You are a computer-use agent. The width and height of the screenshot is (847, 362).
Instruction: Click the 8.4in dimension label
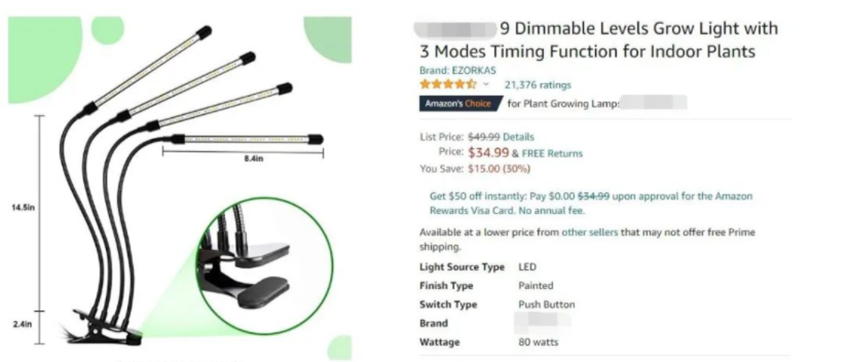coord(252,159)
